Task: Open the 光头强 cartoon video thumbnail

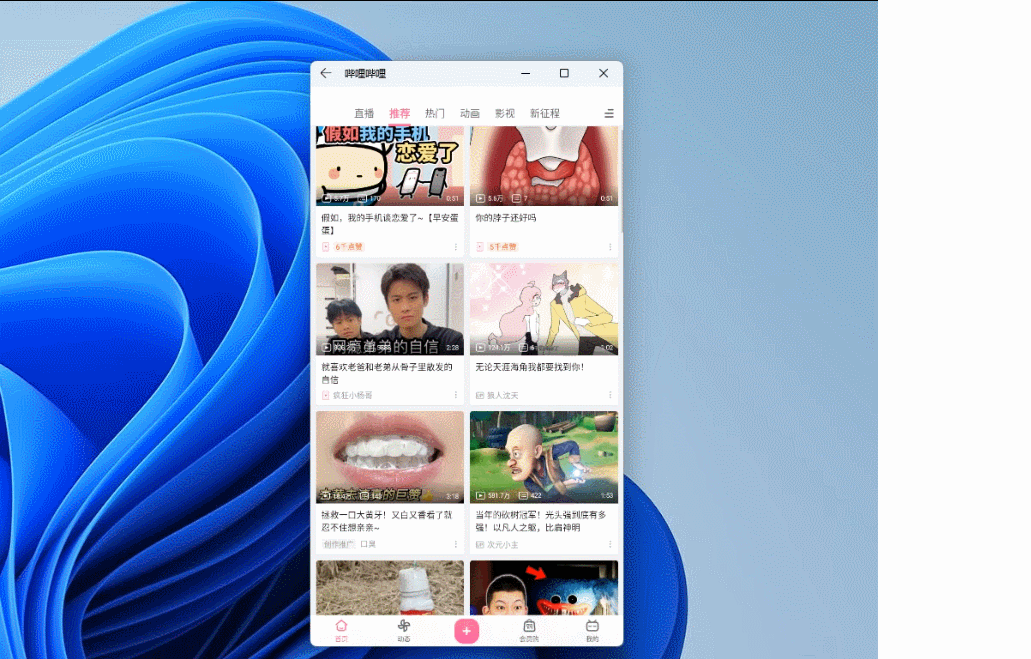Action: point(544,457)
